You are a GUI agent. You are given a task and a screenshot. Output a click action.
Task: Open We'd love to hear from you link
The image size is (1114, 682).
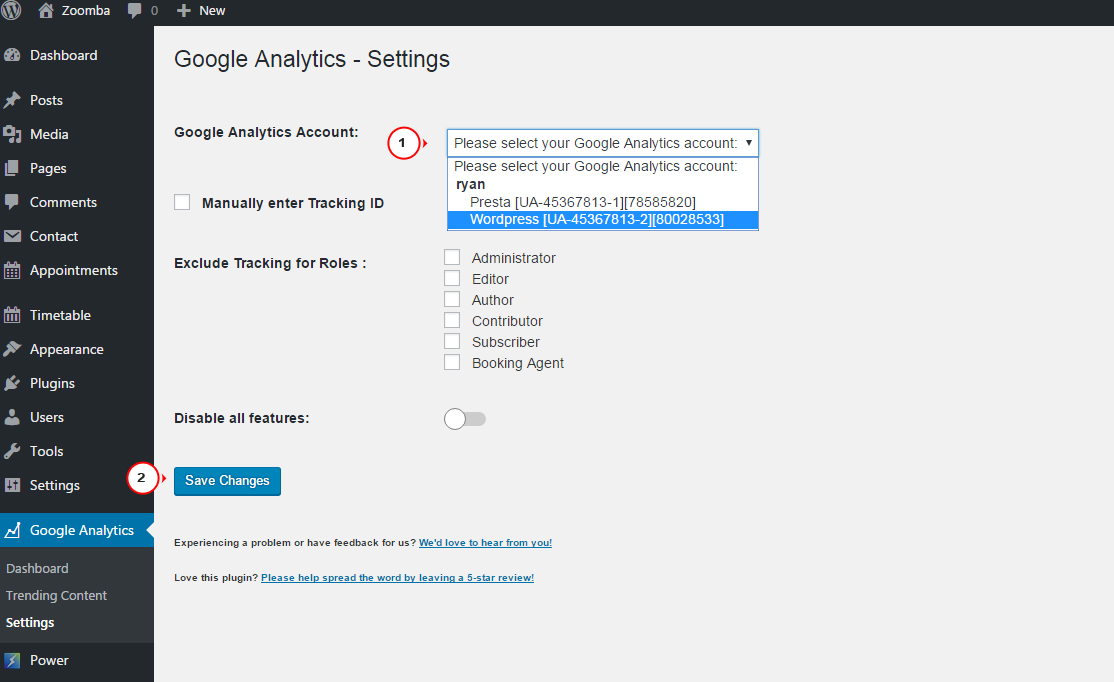[x=485, y=543]
